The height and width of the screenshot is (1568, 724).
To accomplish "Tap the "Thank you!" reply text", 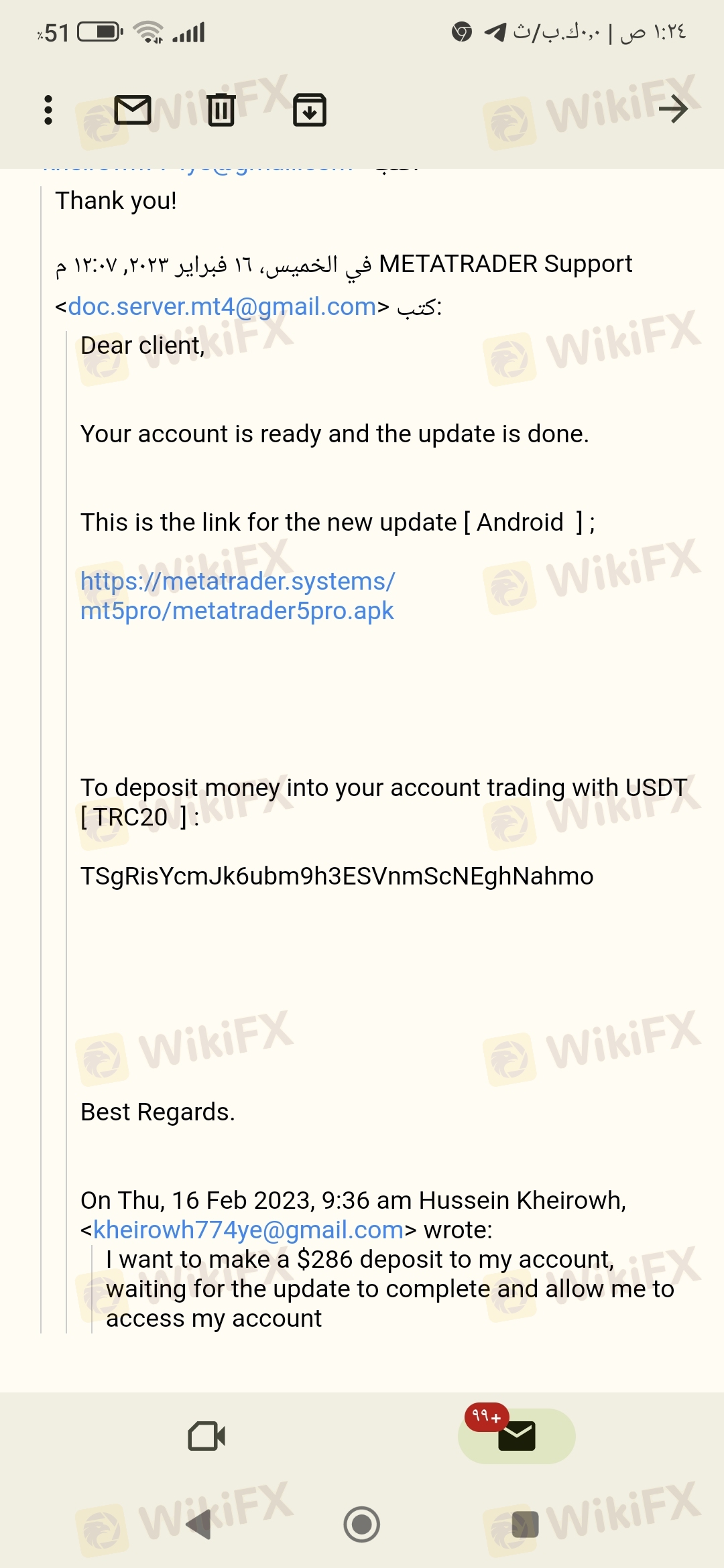I will click(116, 200).
